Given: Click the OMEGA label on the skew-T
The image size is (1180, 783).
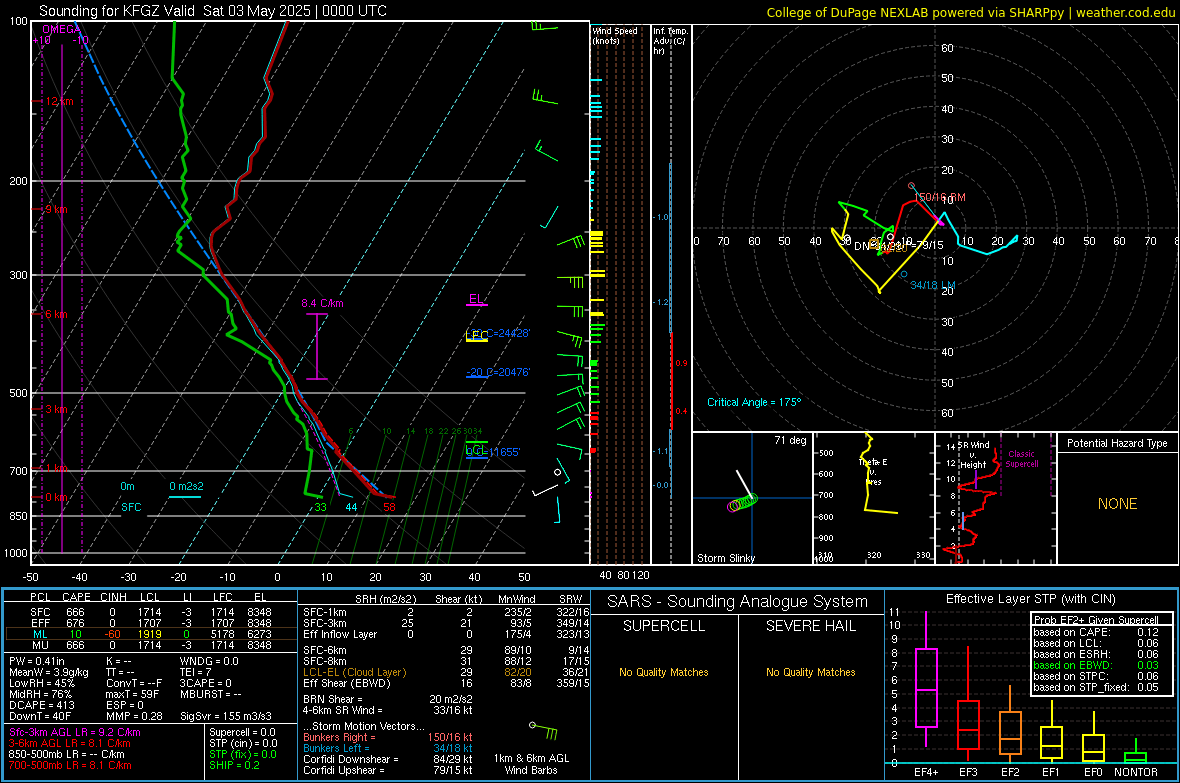Looking at the screenshot, I should point(60,29).
